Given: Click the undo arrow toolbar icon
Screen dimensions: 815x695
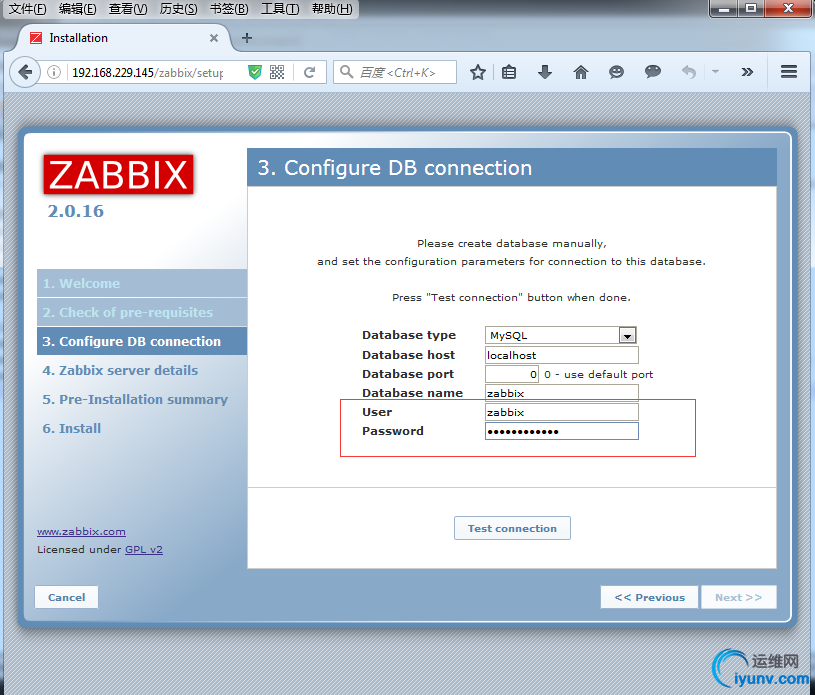Looking at the screenshot, I should [x=689, y=72].
